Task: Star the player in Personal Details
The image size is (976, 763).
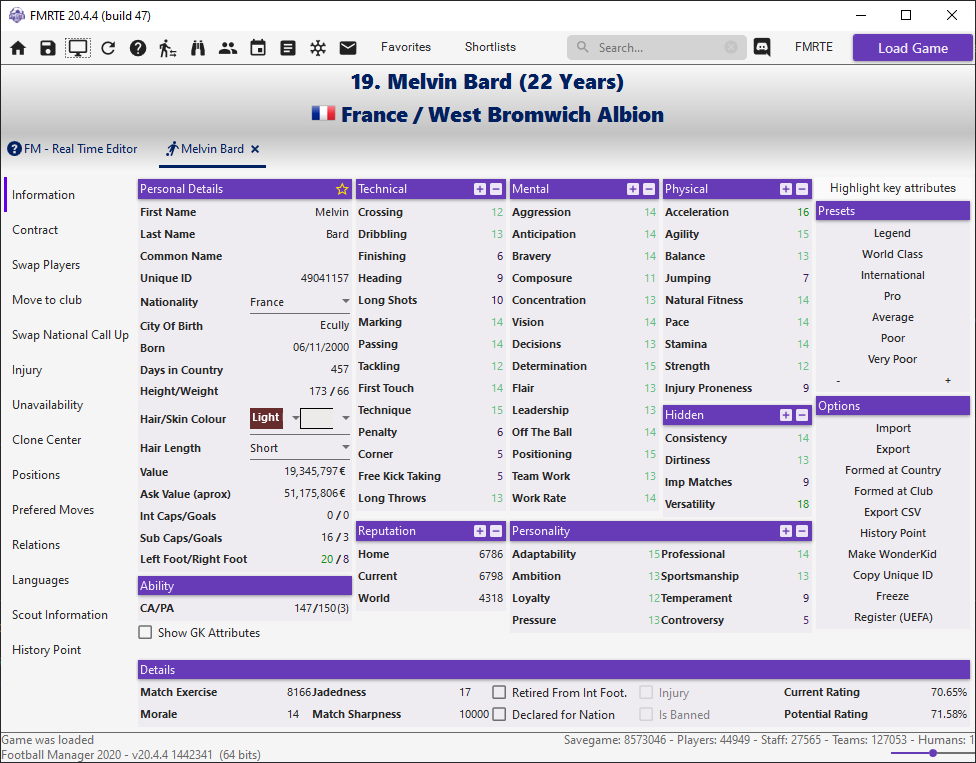Action: (x=342, y=189)
